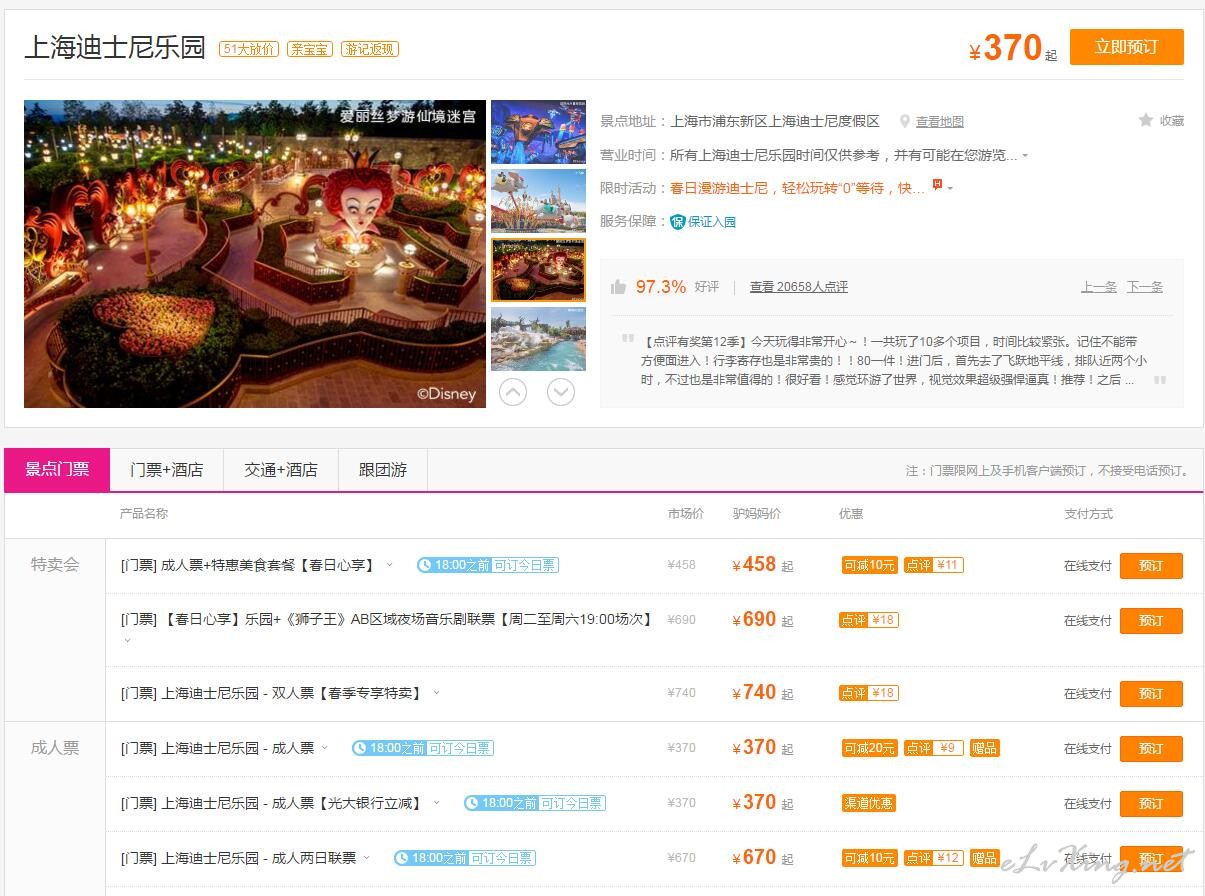
Task: Click the 51大放价 tag
Action: [249, 49]
